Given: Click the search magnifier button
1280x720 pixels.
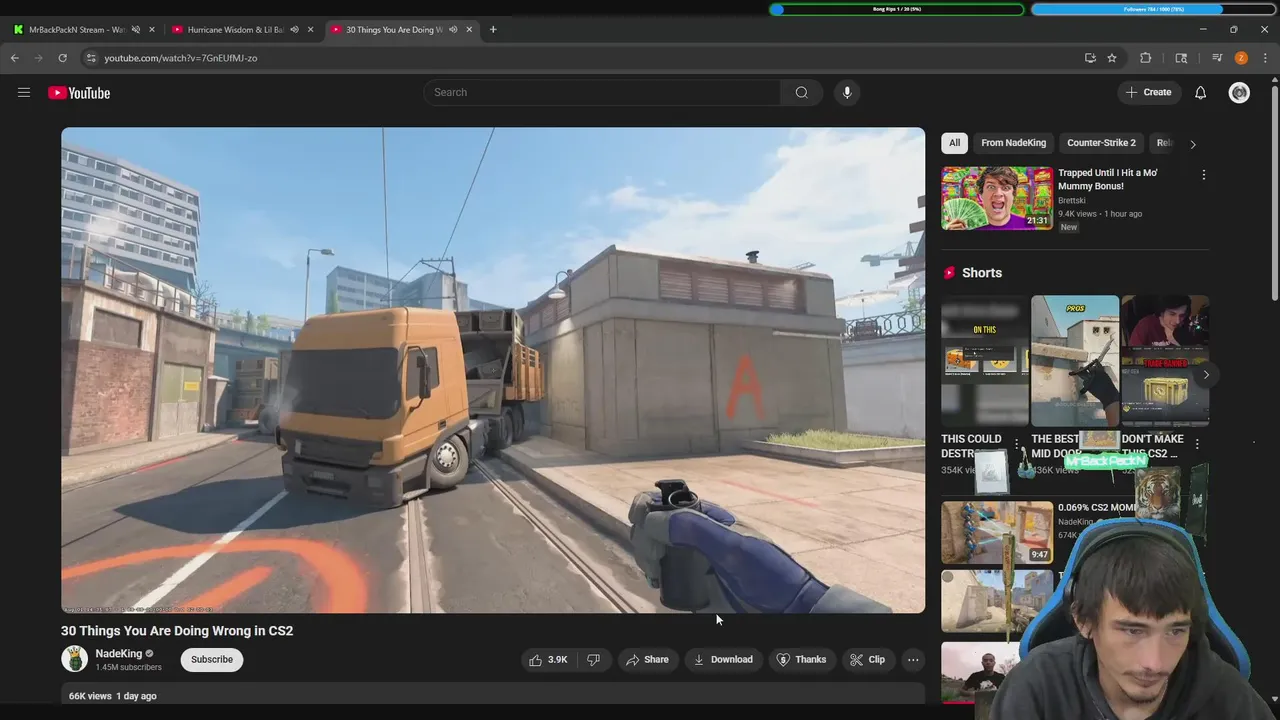Looking at the screenshot, I should pyautogui.click(x=801, y=93).
